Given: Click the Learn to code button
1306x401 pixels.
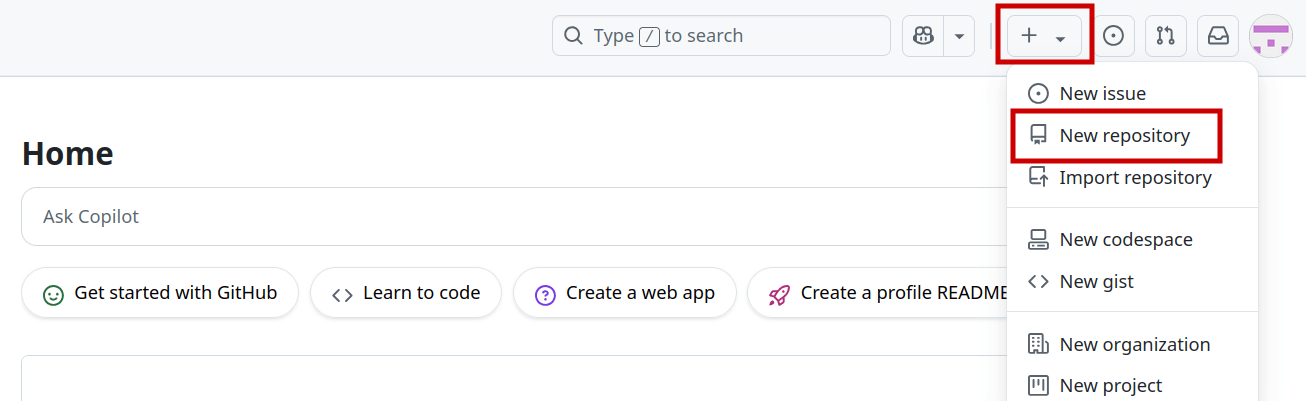Looking at the screenshot, I should 406,293.
